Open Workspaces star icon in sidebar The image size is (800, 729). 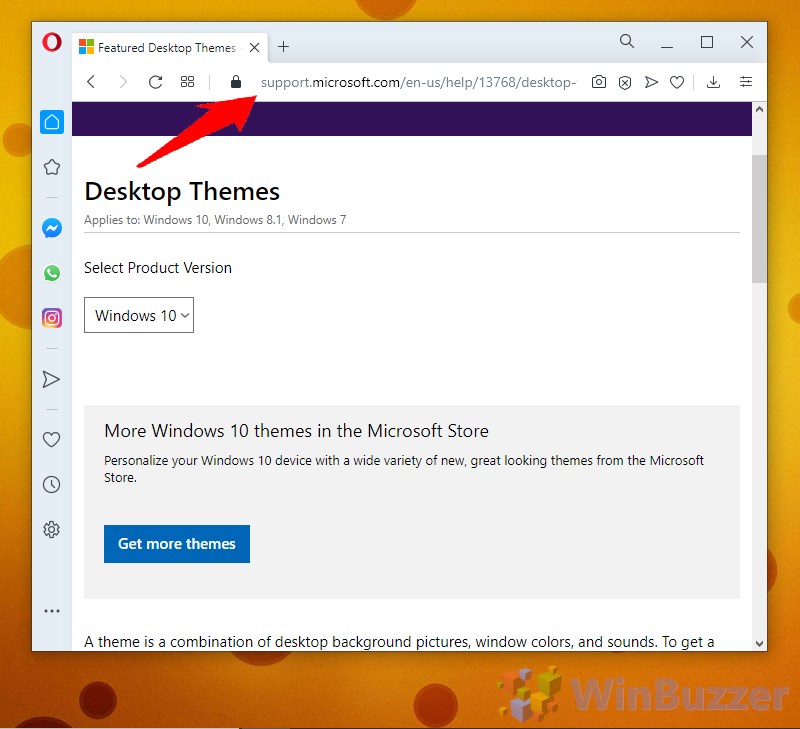tap(52, 167)
